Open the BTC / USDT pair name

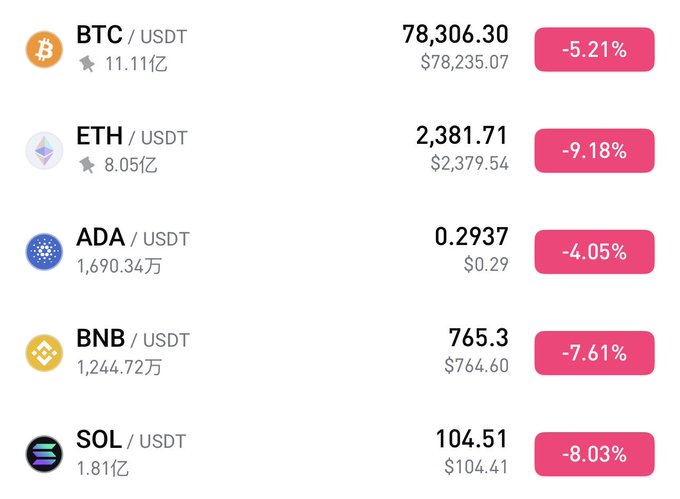[131, 36]
